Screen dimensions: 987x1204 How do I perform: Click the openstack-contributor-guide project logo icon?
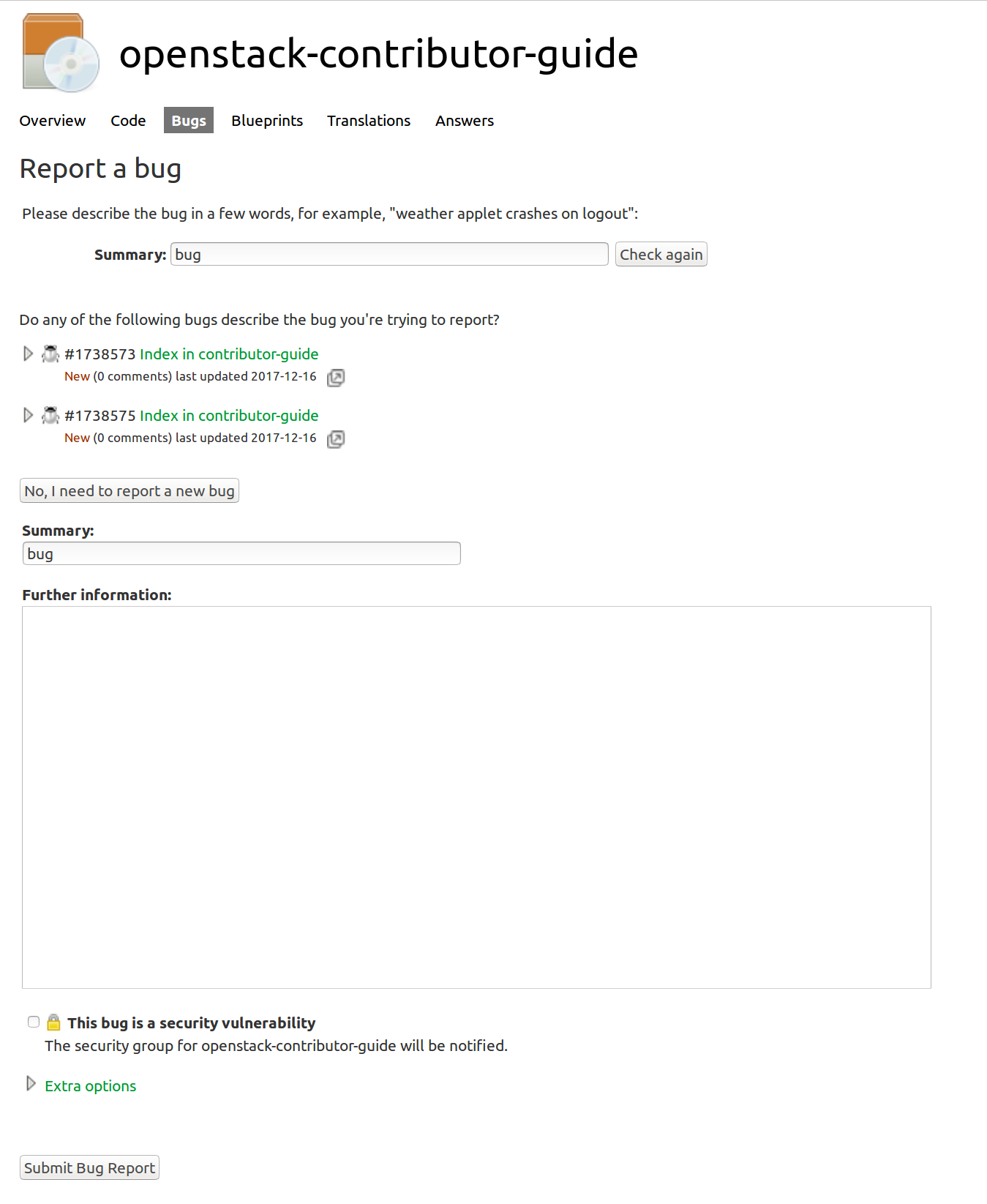[61, 53]
